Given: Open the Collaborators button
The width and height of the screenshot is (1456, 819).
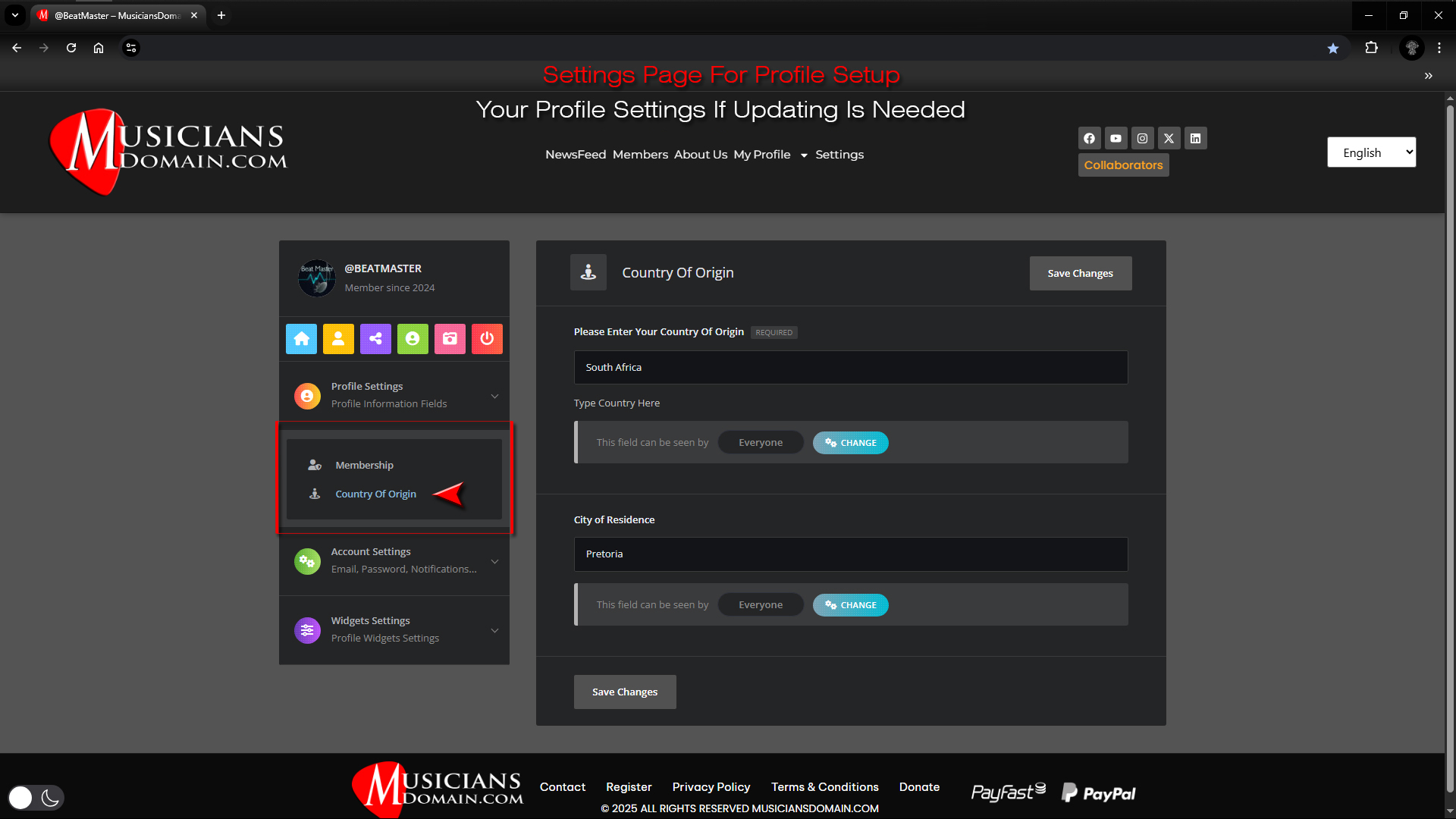Looking at the screenshot, I should coord(1123,165).
